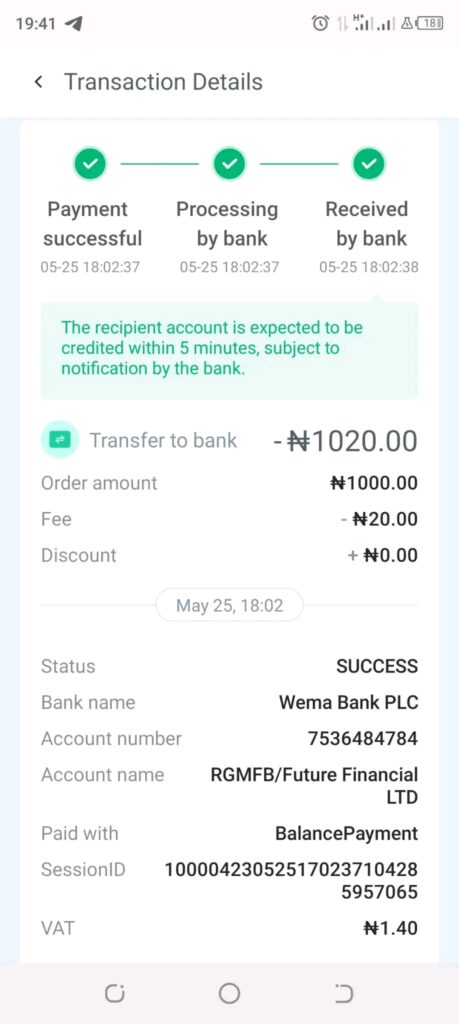Tap the Processing by bank green checkmark
The image size is (459, 1024).
pos(229,164)
